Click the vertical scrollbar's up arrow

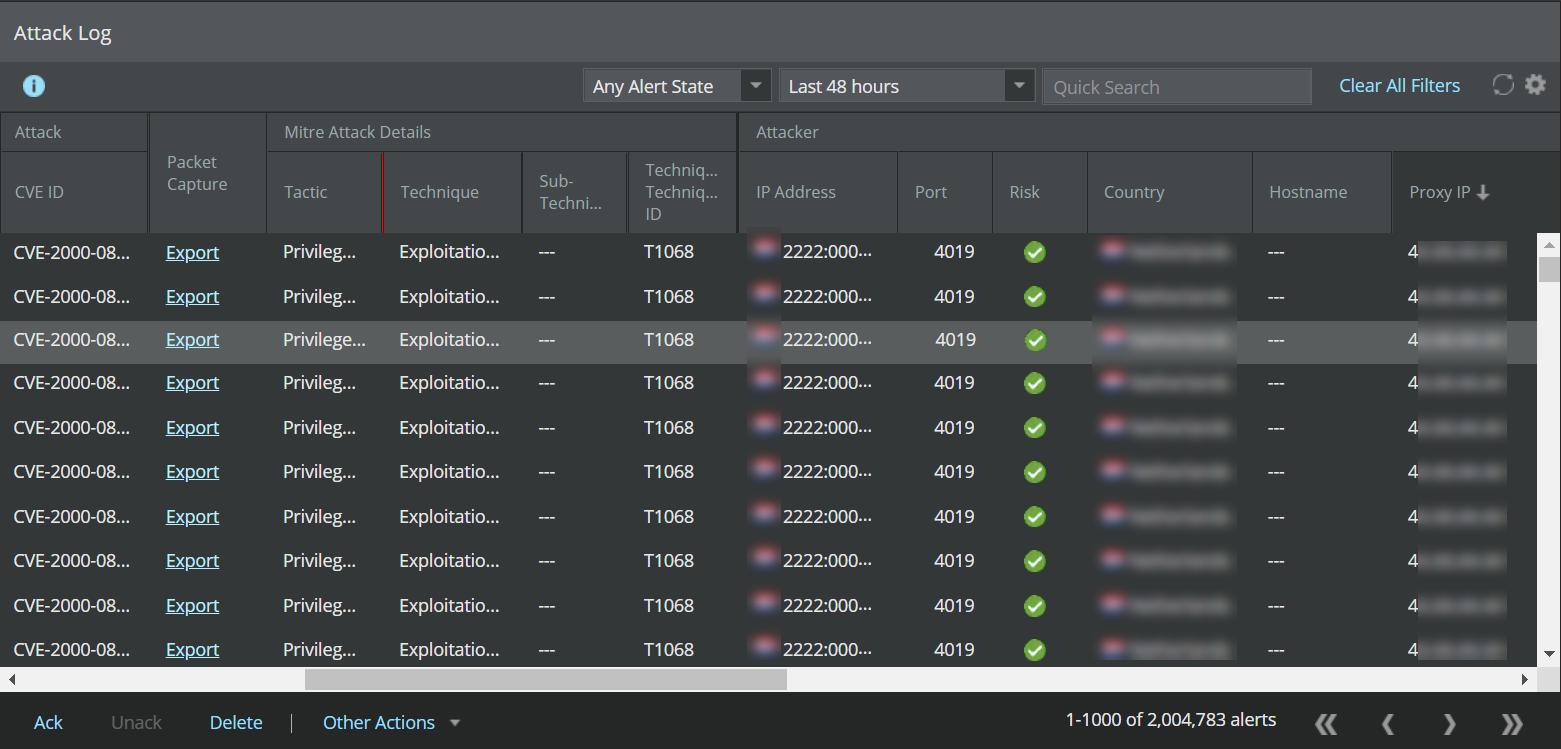[1549, 244]
